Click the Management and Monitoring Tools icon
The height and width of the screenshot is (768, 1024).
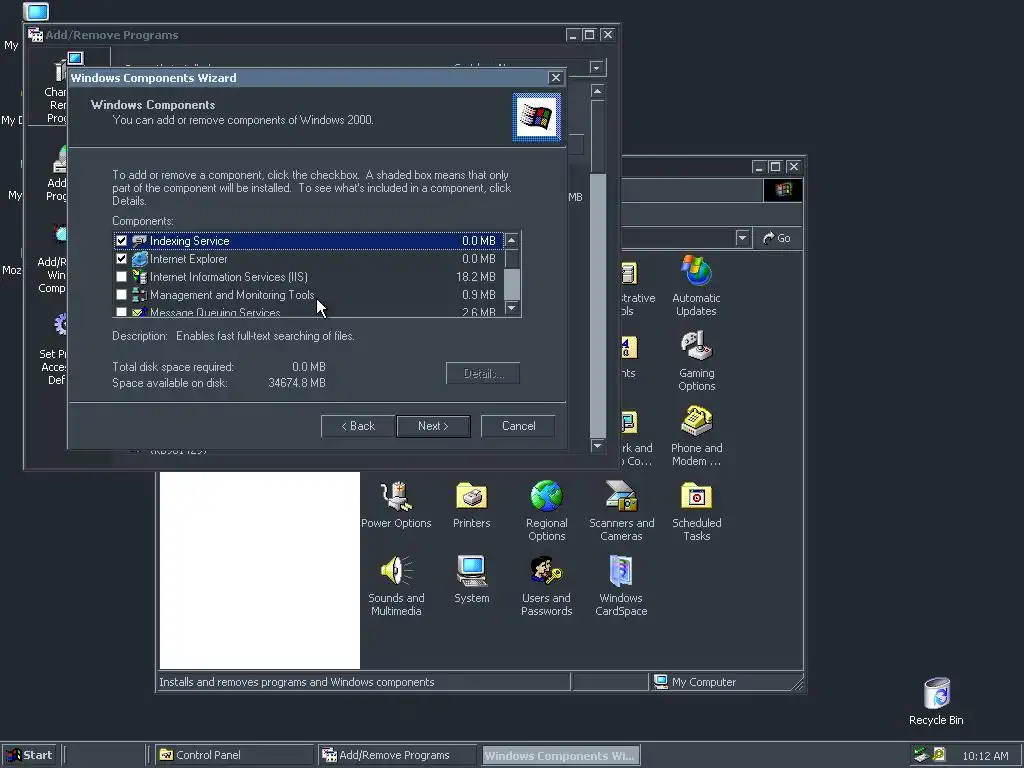point(139,295)
